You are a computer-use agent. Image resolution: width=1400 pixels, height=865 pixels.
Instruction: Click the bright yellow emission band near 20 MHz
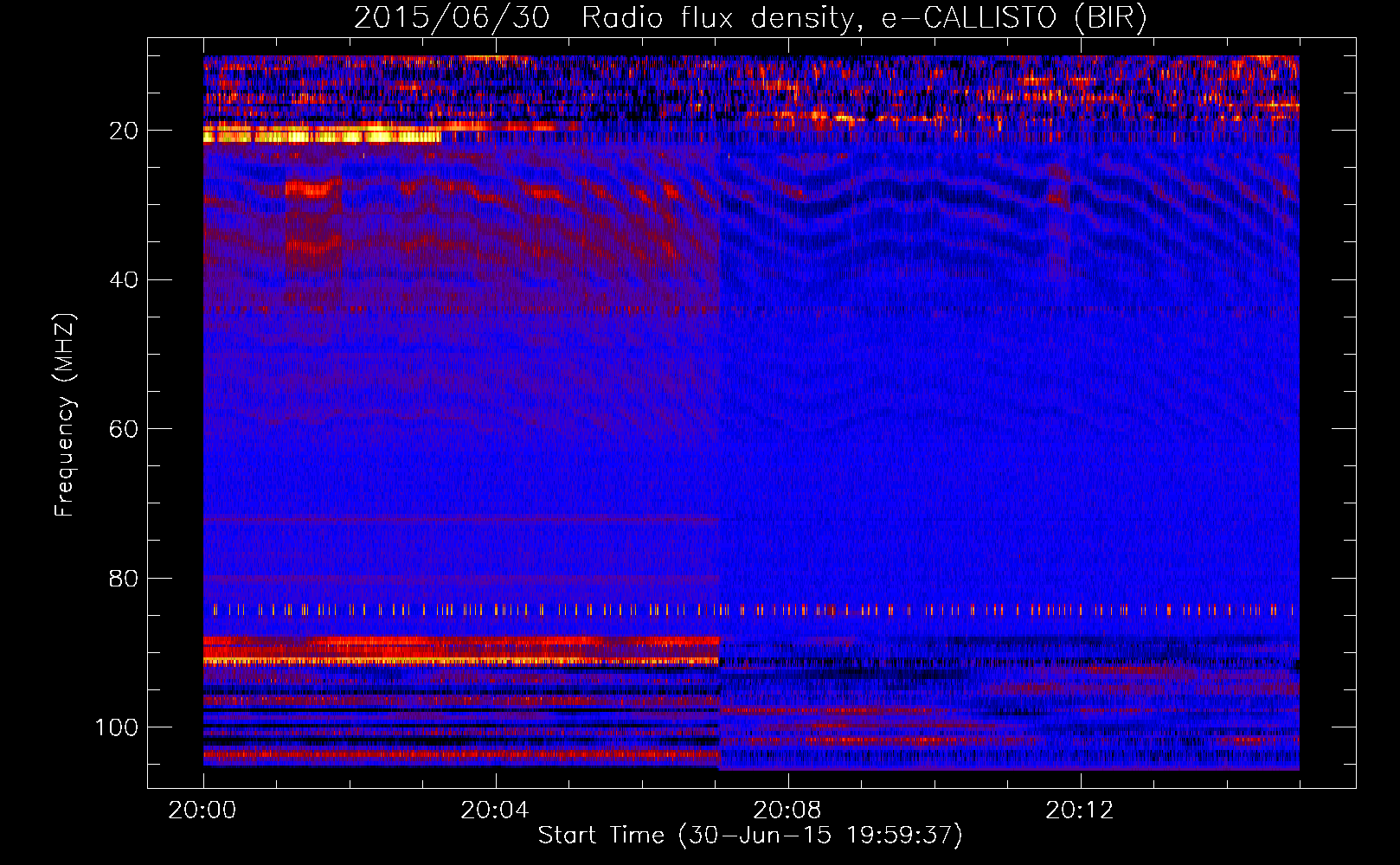click(322, 134)
